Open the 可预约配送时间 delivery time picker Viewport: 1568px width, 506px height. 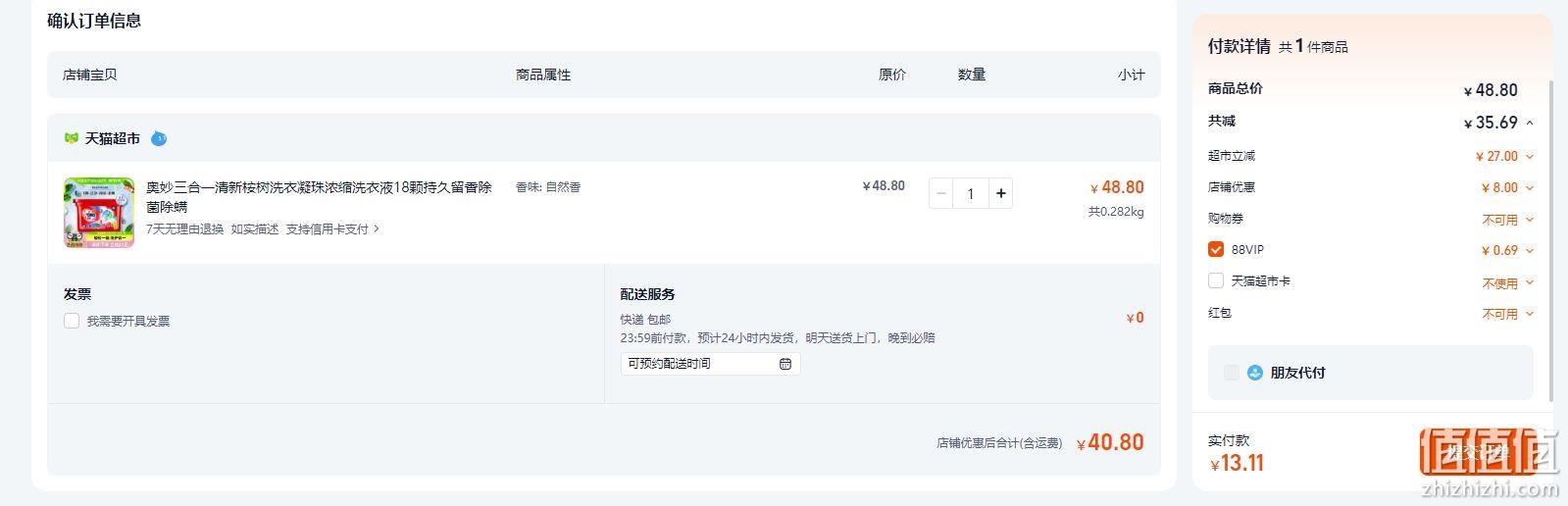coord(710,364)
